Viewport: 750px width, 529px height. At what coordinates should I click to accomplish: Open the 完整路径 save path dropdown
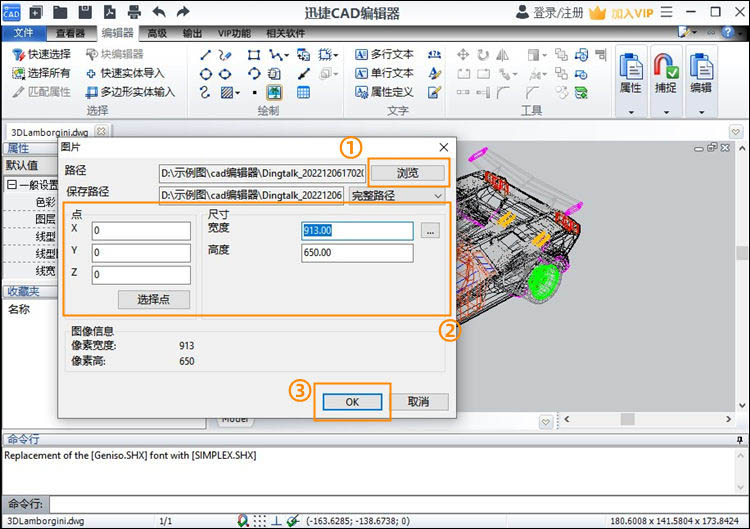397,196
